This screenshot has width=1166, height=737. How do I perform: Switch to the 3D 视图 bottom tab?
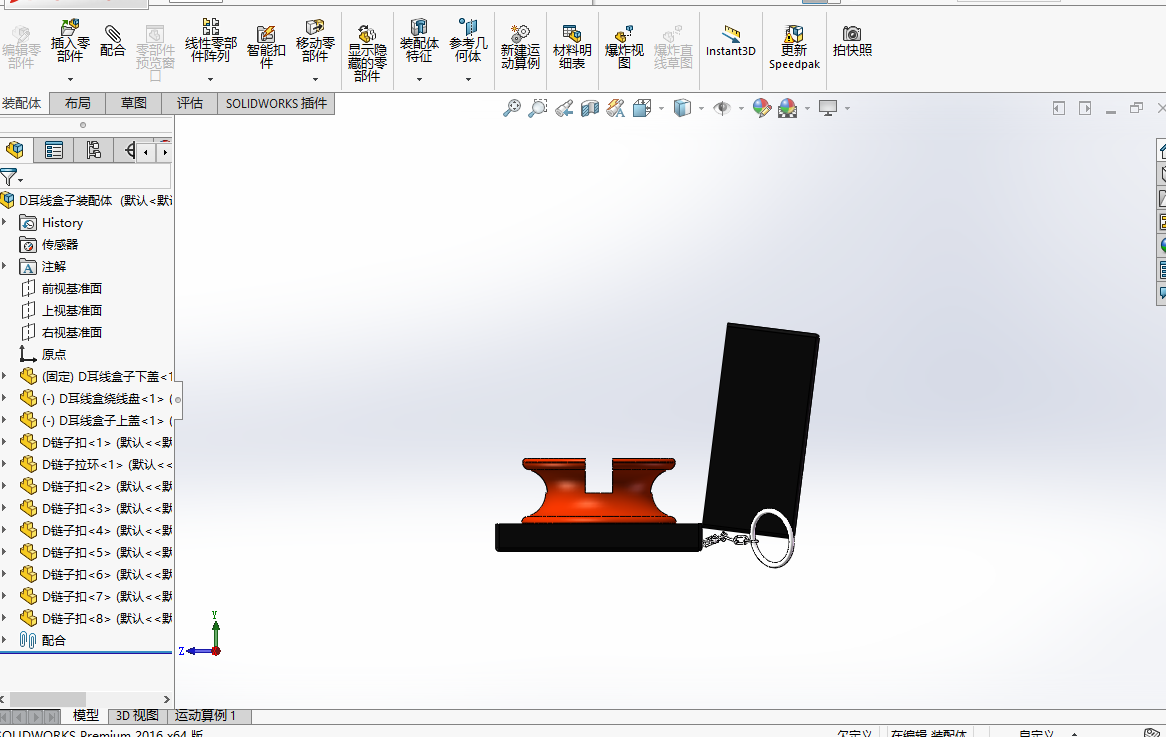(x=138, y=715)
